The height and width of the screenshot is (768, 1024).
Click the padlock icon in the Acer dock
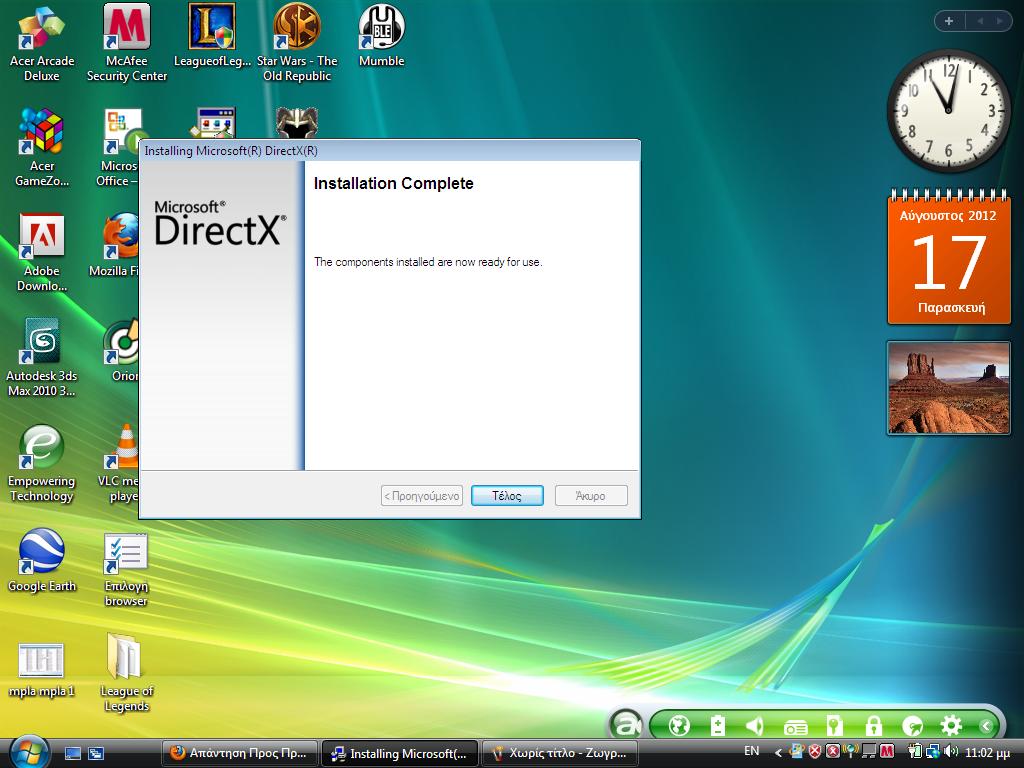coord(873,726)
